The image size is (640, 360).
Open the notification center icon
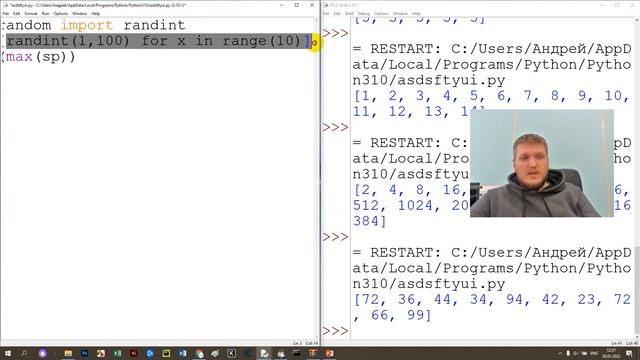(x=629, y=353)
